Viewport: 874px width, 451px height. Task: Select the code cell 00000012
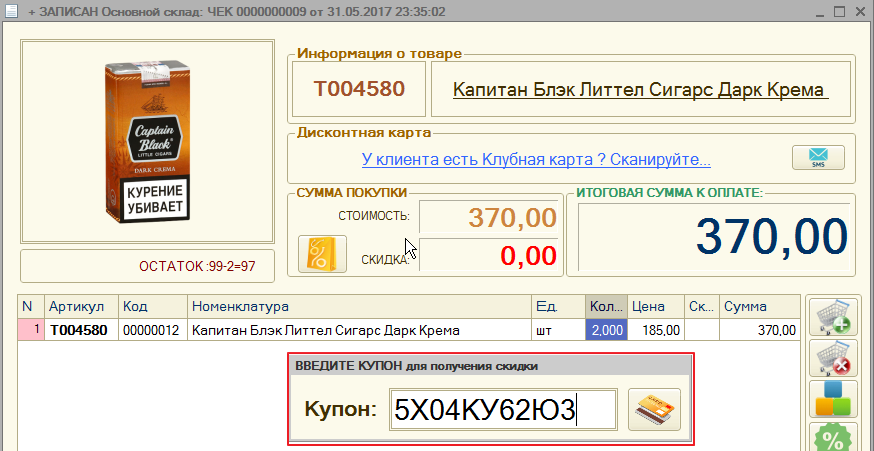coord(153,330)
